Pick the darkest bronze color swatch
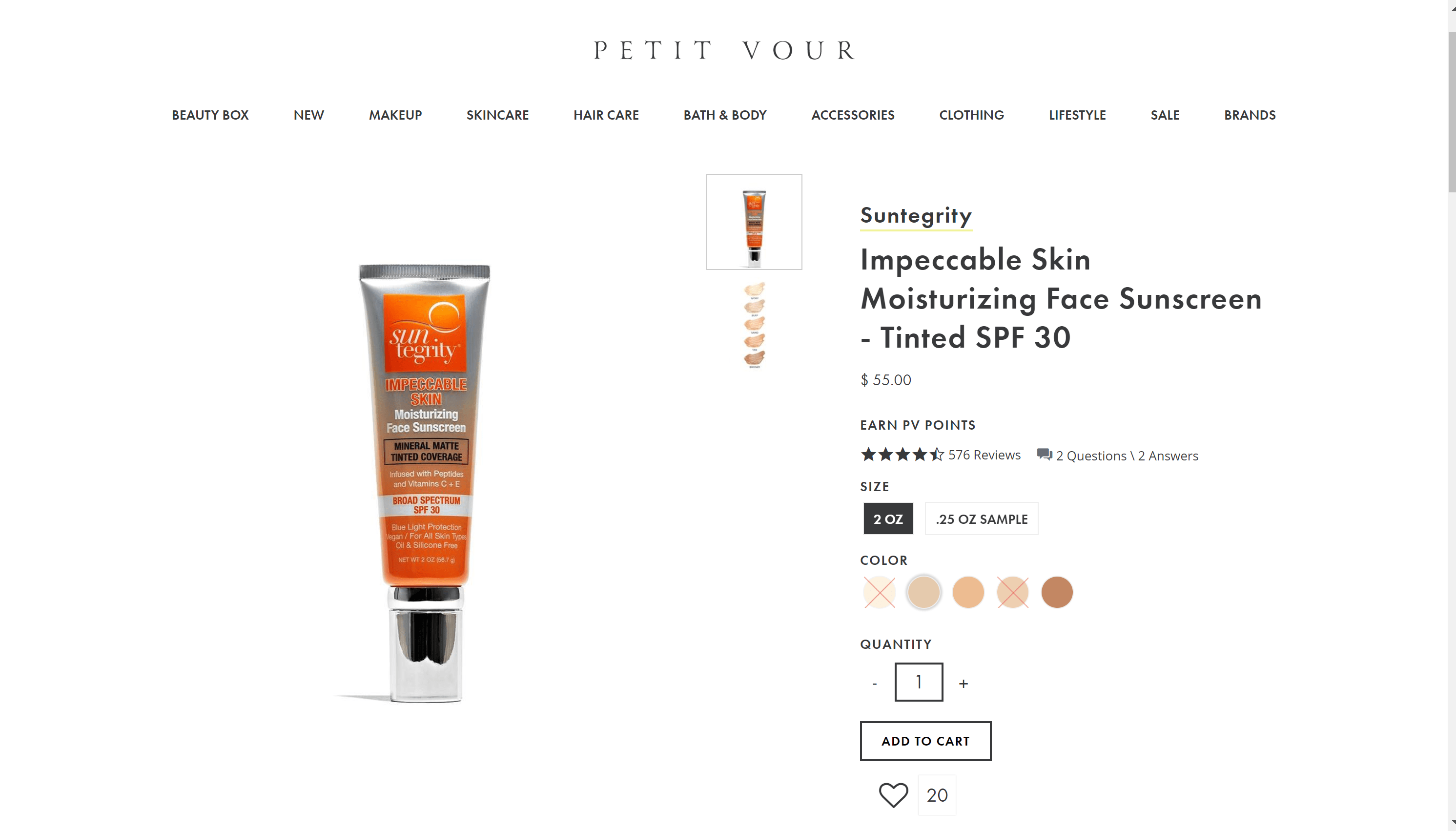The image size is (1456, 831). click(x=1057, y=592)
